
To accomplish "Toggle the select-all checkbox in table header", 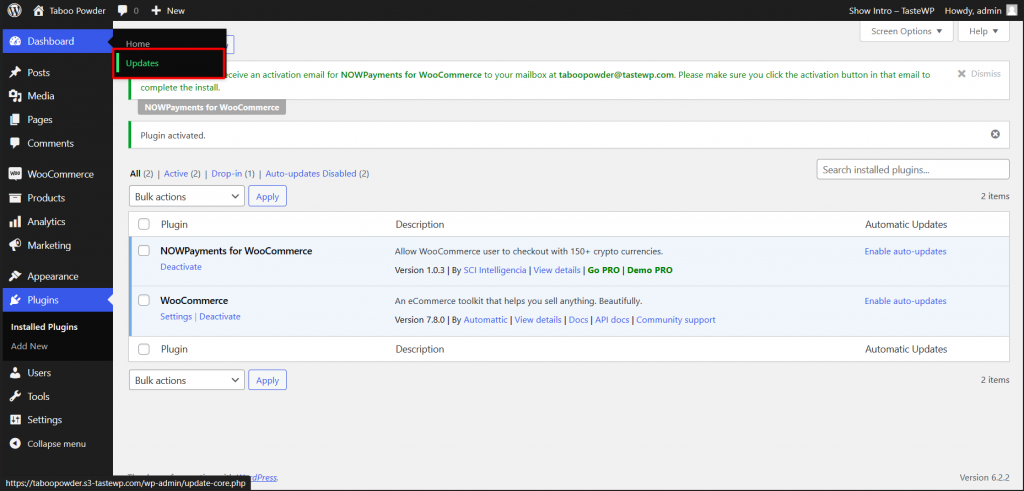I will 144,224.
